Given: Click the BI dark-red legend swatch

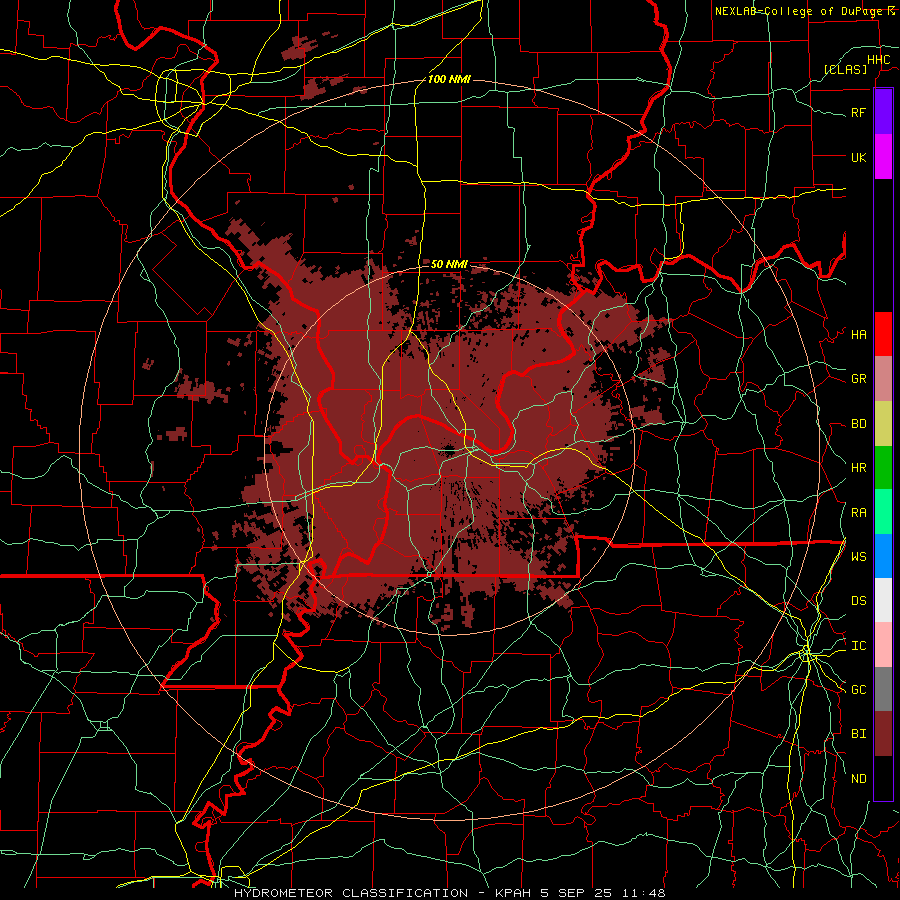Looking at the screenshot, I should (x=883, y=734).
